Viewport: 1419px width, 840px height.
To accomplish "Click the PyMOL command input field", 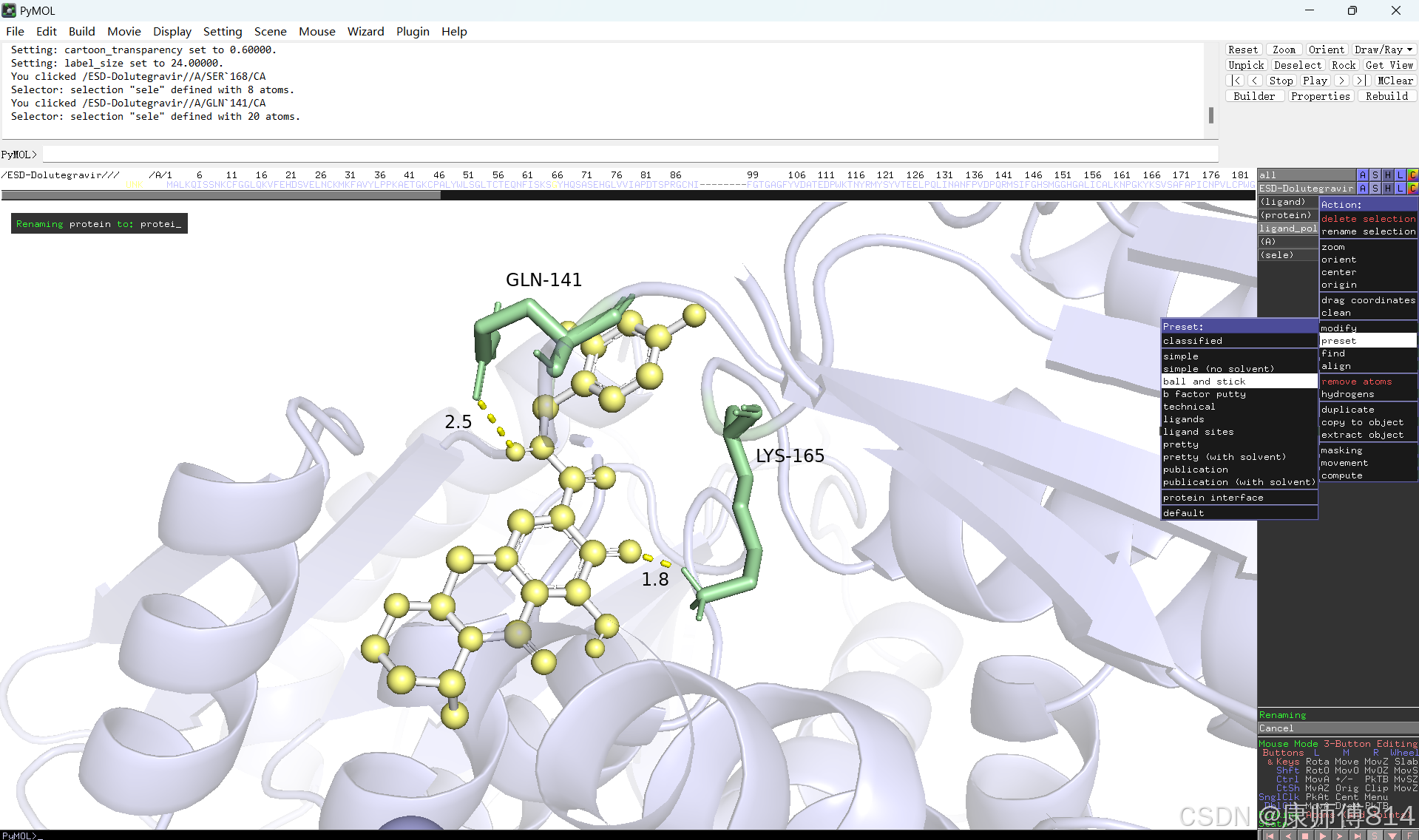I will click(x=630, y=155).
